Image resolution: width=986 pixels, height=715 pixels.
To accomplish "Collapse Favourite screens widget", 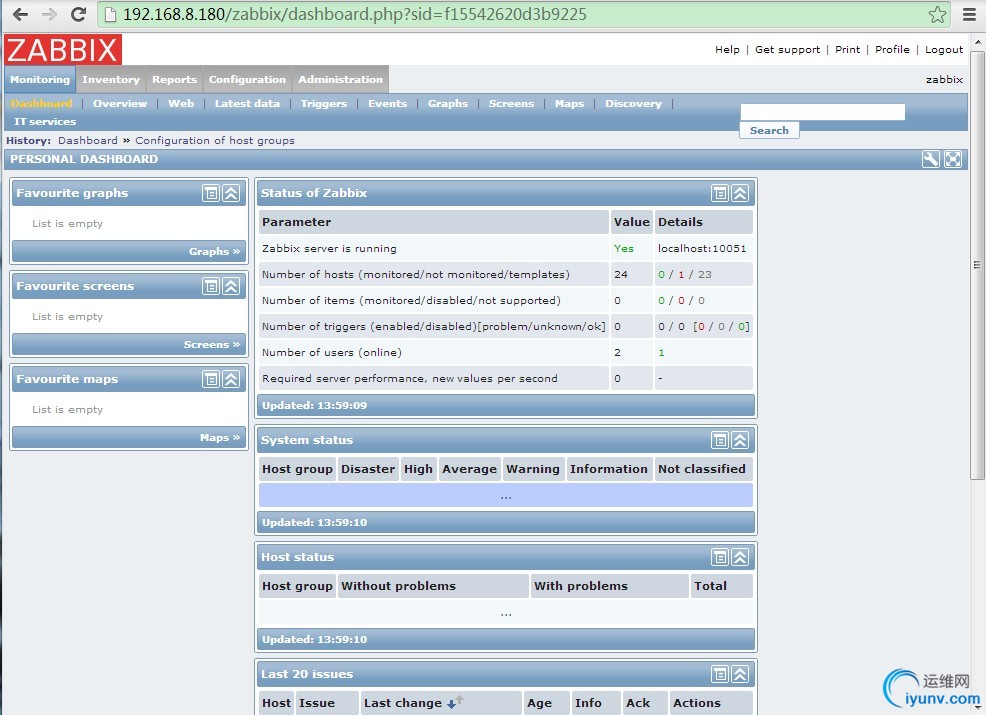I will pos(231,286).
